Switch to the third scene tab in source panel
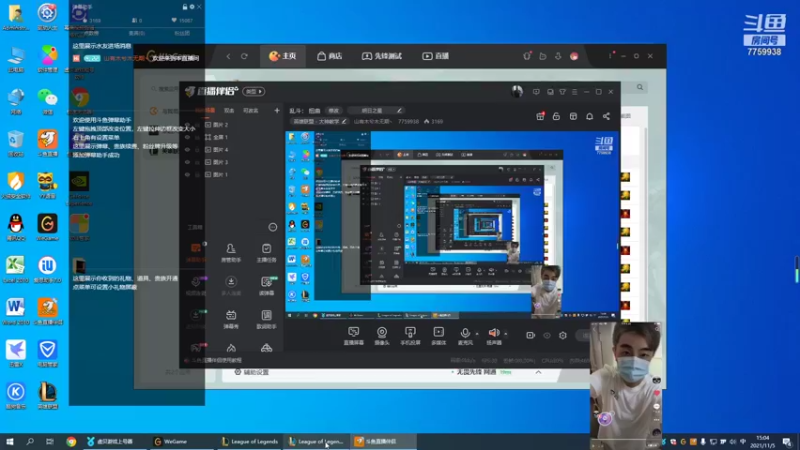The image size is (800, 450). pyautogui.click(x=251, y=110)
